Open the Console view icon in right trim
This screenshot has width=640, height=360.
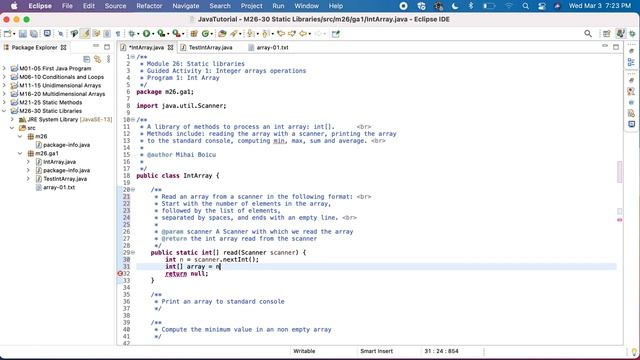tap(631, 124)
